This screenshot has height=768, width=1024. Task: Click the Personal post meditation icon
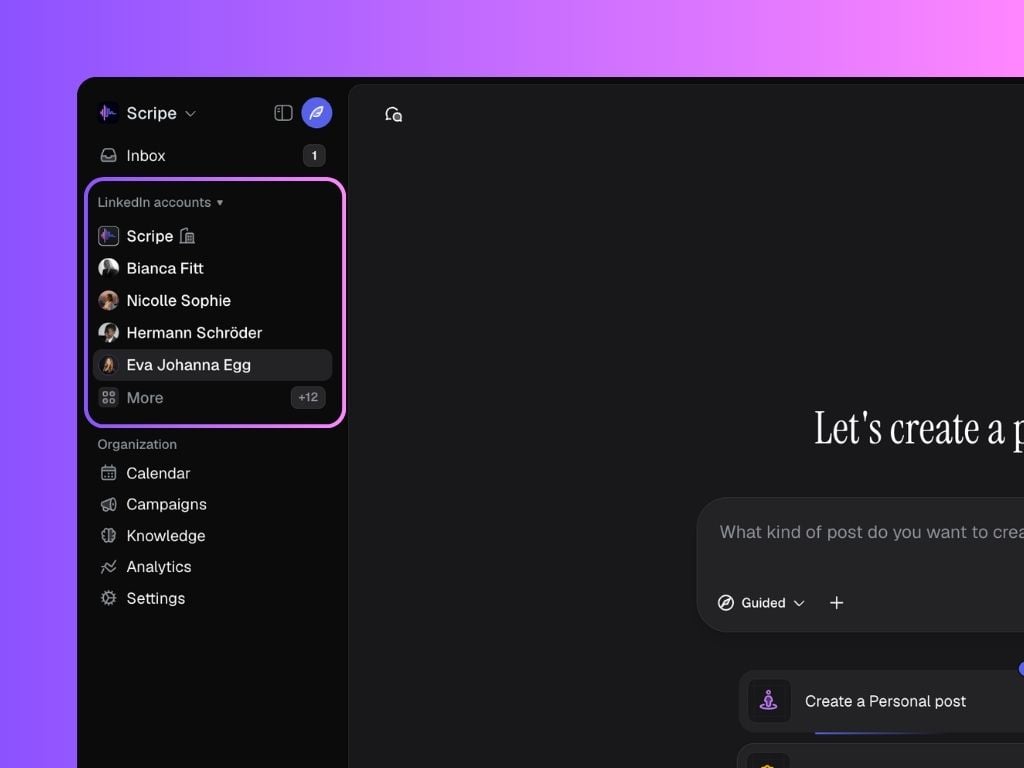click(x=769, y=701)
